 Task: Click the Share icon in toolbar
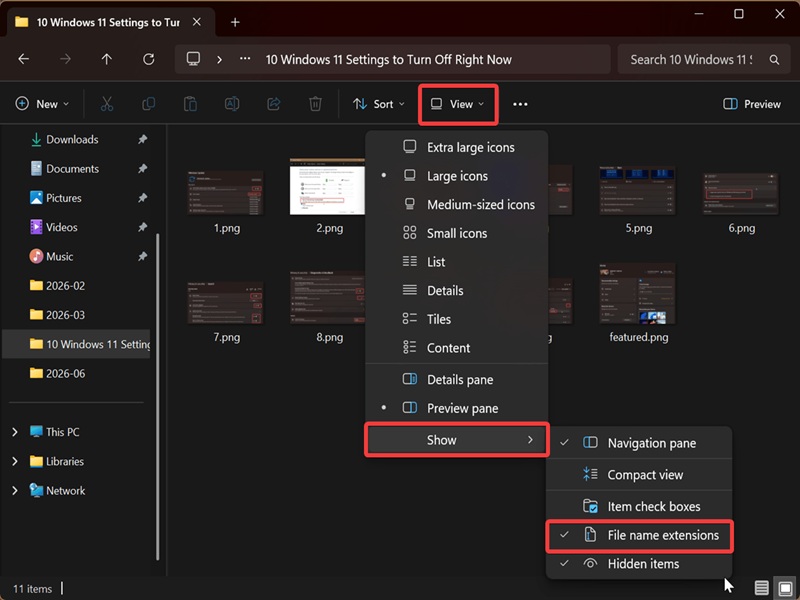pyautogui.click(x=274, y=104)
